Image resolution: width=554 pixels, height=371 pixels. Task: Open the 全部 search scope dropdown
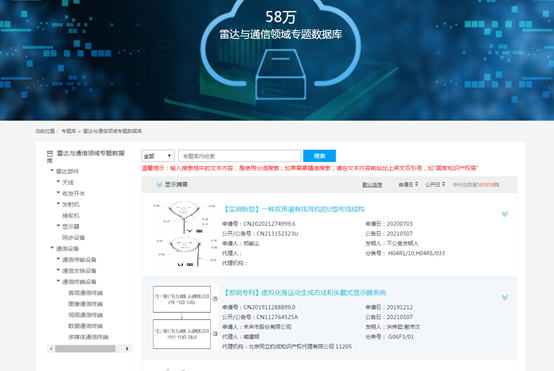[x=158, y=156]
